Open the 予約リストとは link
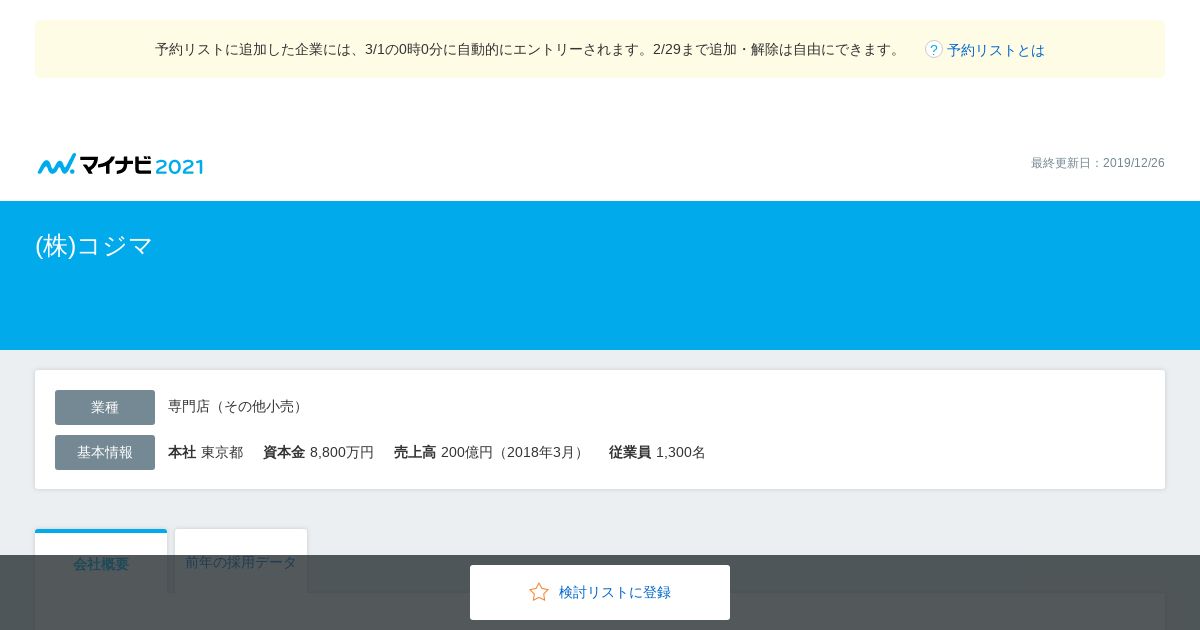Viewport: 1200px width, 630px height. 996,50
